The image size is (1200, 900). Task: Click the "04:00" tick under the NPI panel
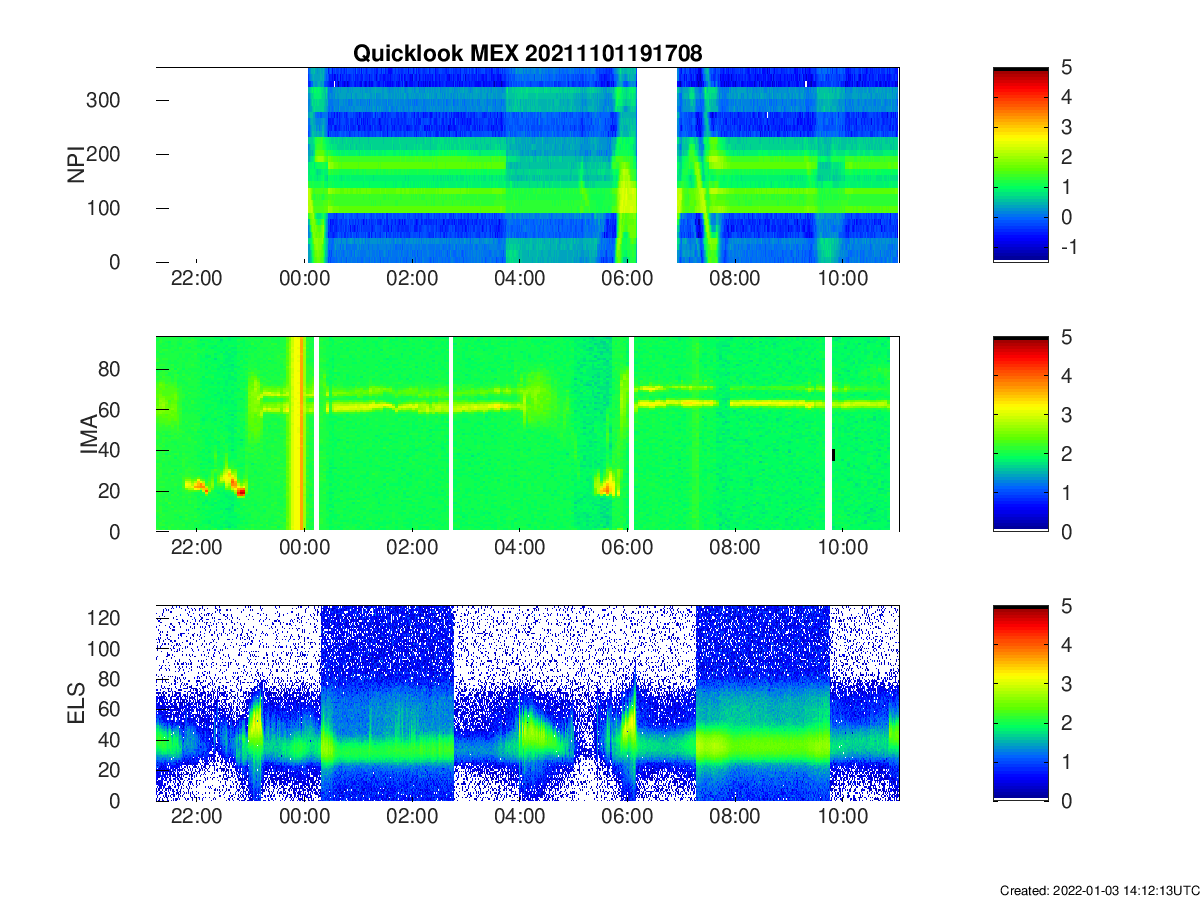click(x=520, y=278)
